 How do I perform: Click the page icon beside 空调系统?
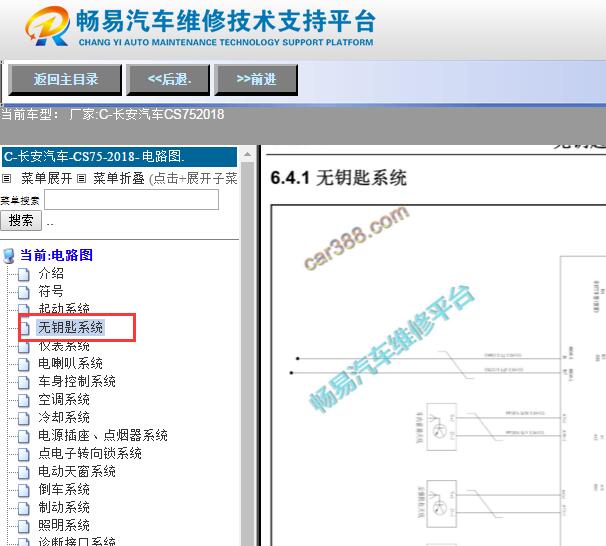click(24, 400)
